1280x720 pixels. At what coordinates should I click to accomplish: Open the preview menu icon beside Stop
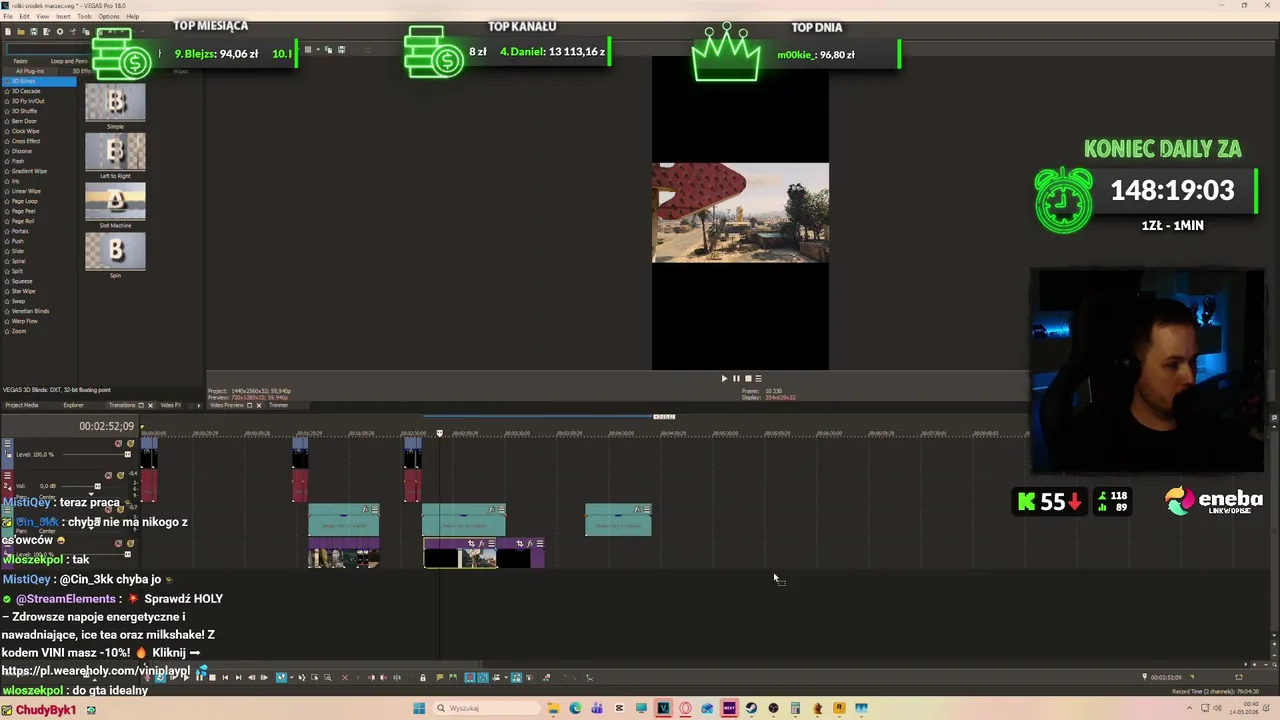pyautogui.click(x=758, y=378)
